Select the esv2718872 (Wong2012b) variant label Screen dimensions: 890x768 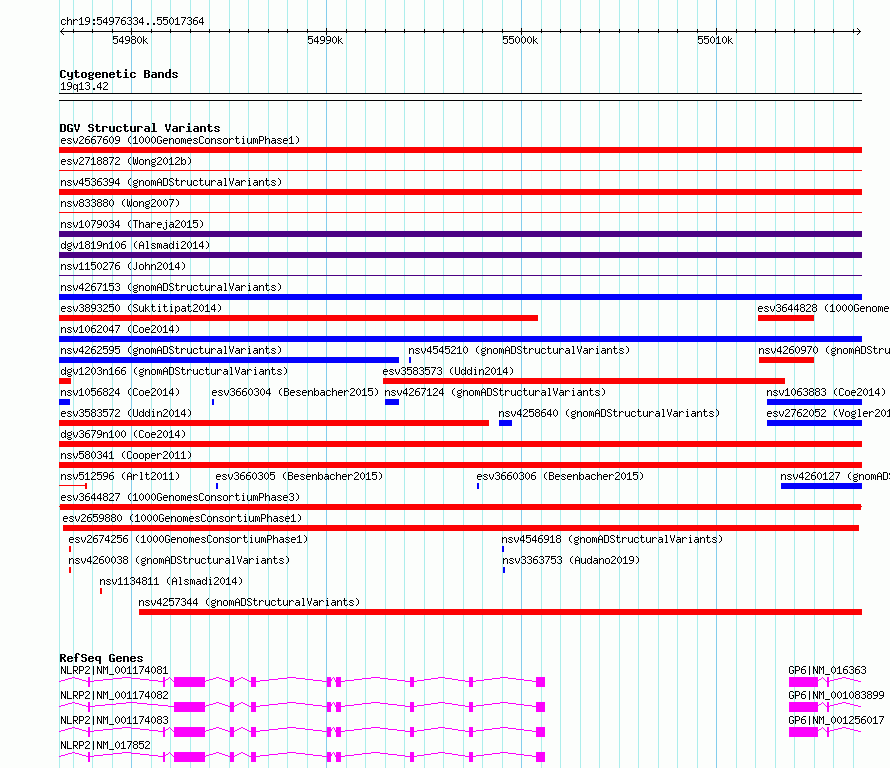click(126, 161)
